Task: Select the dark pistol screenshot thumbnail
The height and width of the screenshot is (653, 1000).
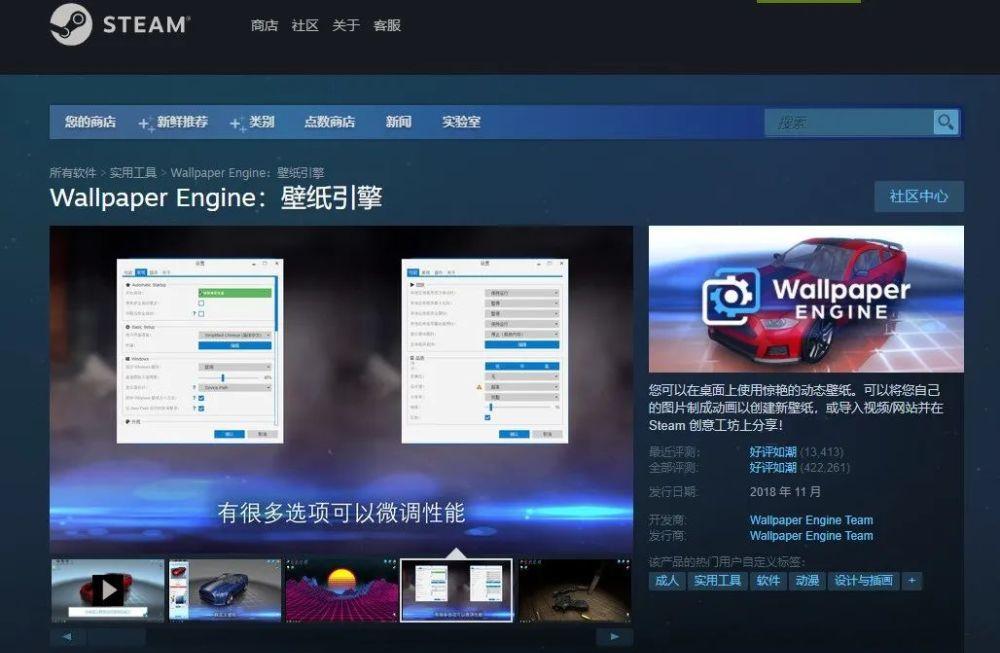Action: (575, 590)
